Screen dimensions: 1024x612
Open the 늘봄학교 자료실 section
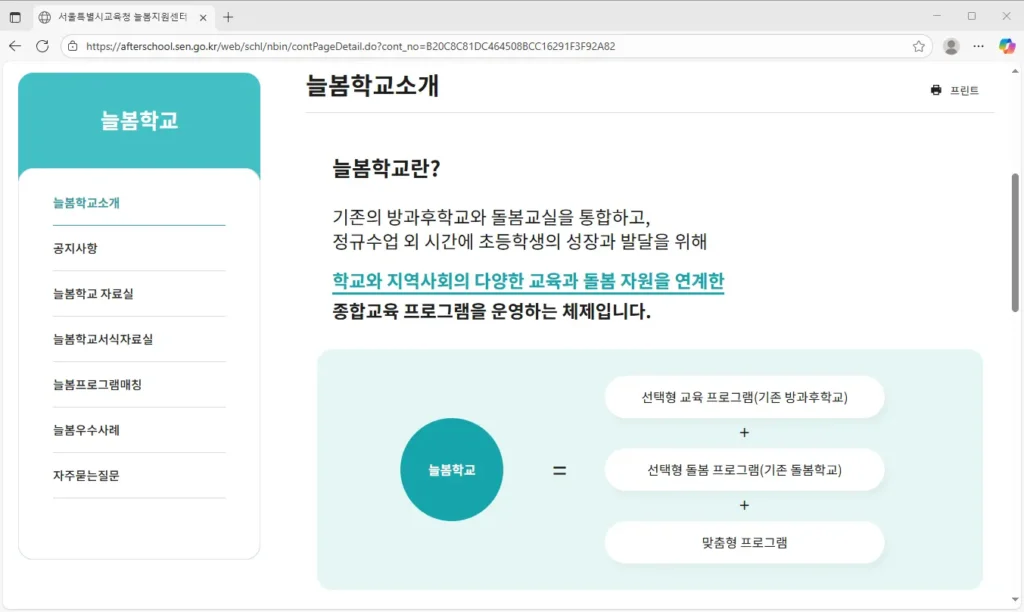click(92, 292)
